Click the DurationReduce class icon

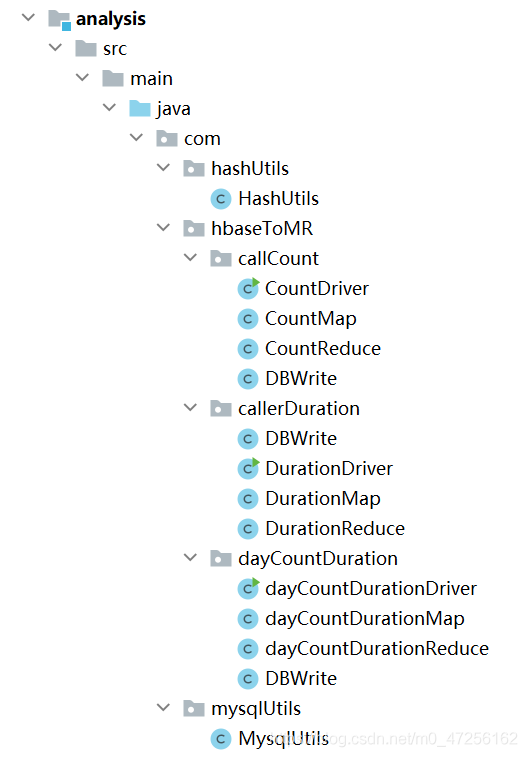(x=248, y=529)
